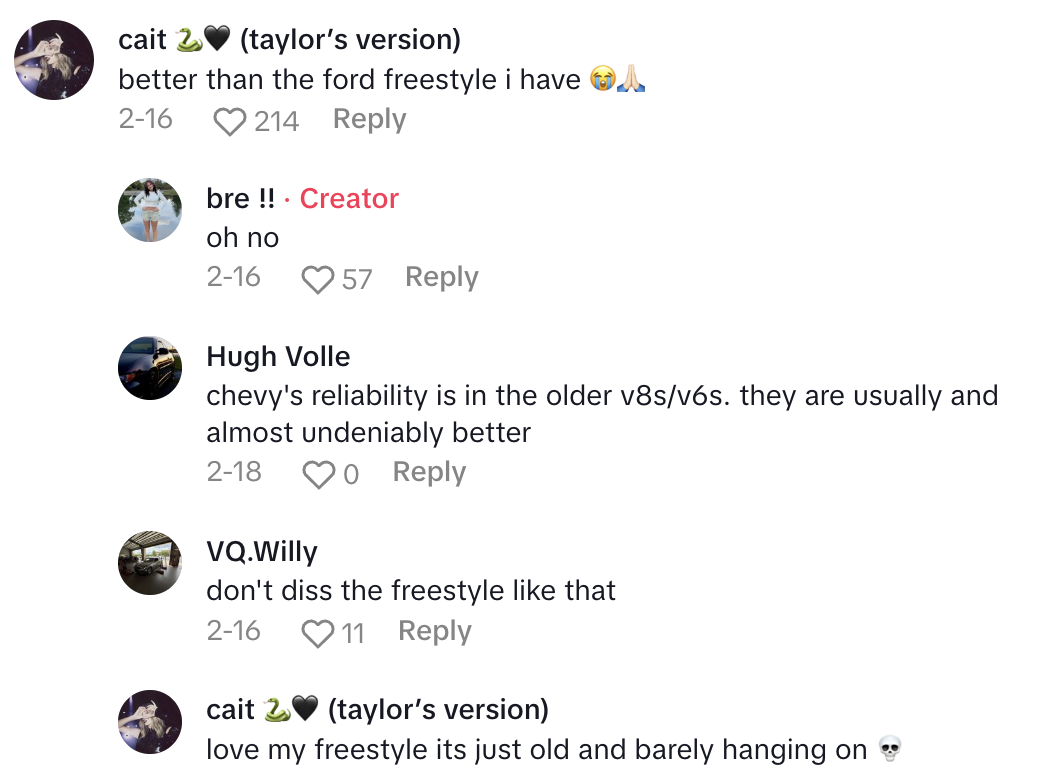Image resolution: width=1042 pixels, height=774 pixels.
Task: Open cait's profile picture on top comment
Action: (x=55, y=60)
